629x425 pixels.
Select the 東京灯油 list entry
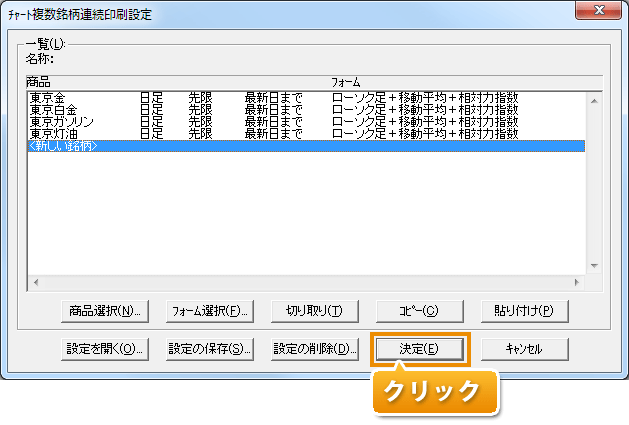[54, 133]
